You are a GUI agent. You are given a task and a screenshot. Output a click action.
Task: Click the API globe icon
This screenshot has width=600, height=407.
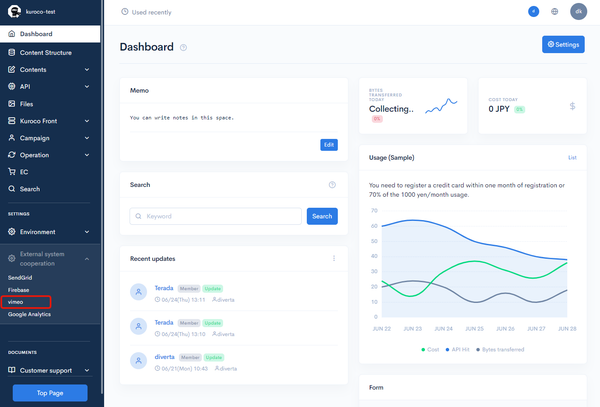tap(12, 86)
